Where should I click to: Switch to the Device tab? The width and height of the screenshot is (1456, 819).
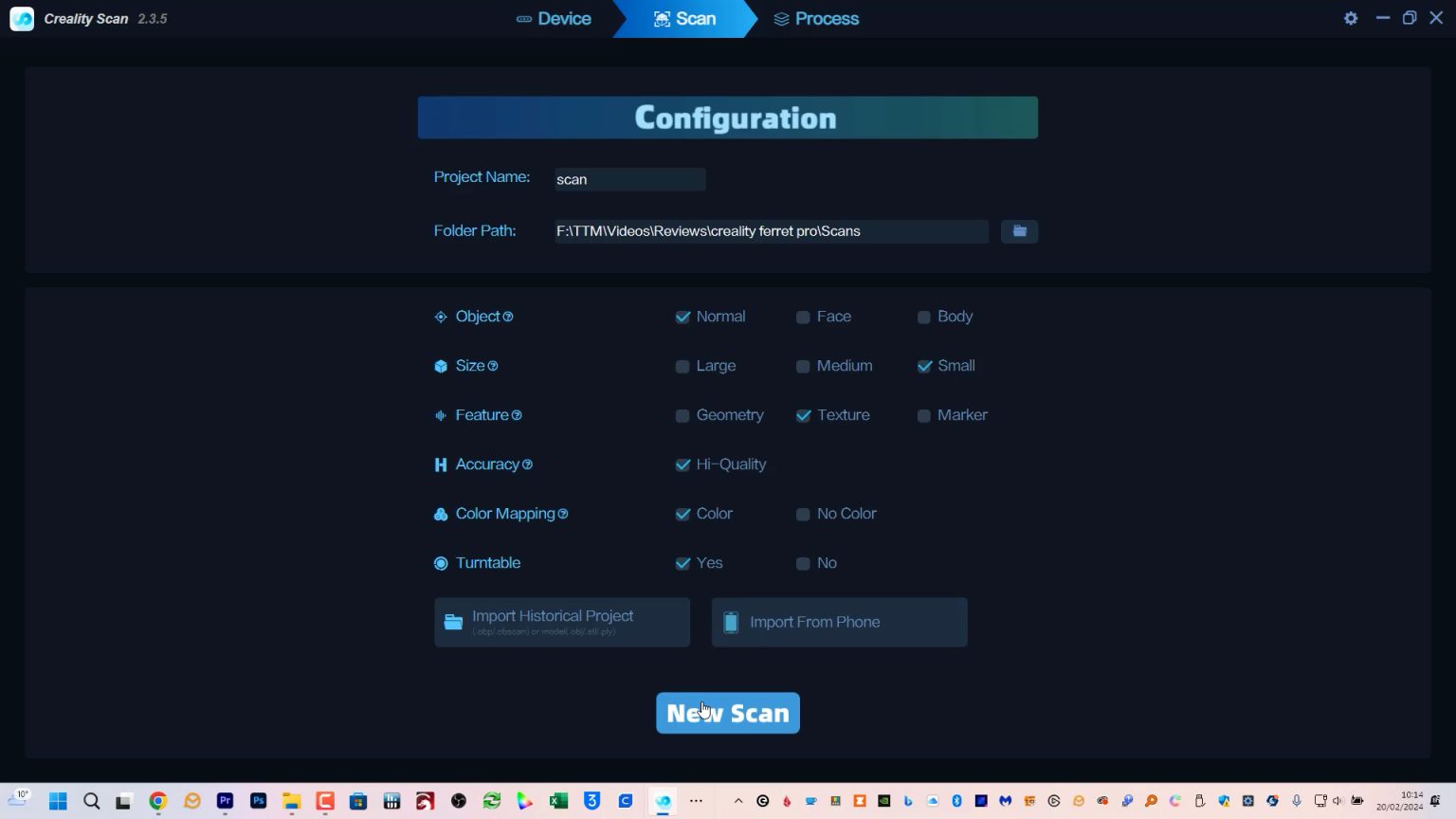point(554,19)
